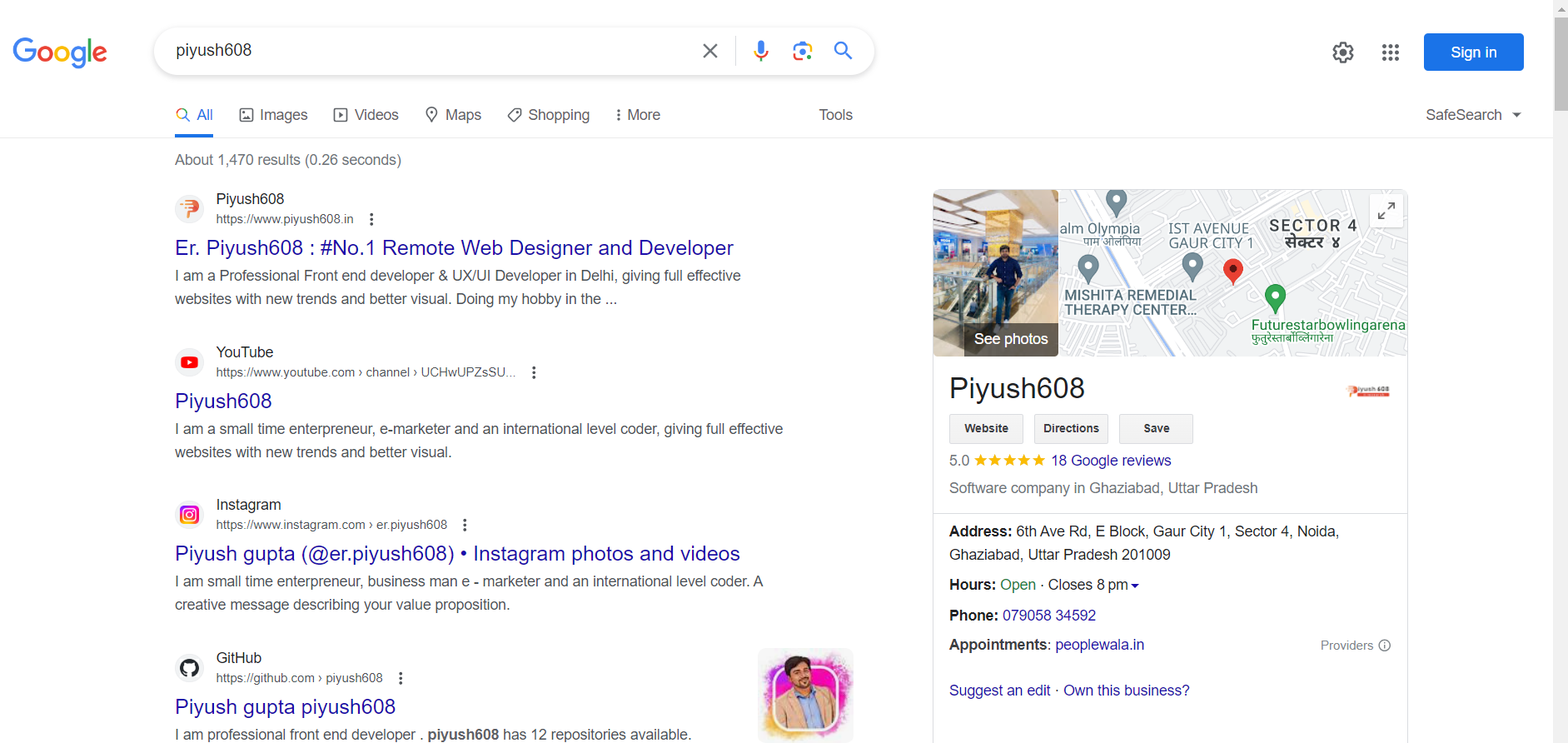This screenshot has width=1568, height=743.
Task: Expand the map to full view
Action: pyautogui.click(x=1386, y=211)
